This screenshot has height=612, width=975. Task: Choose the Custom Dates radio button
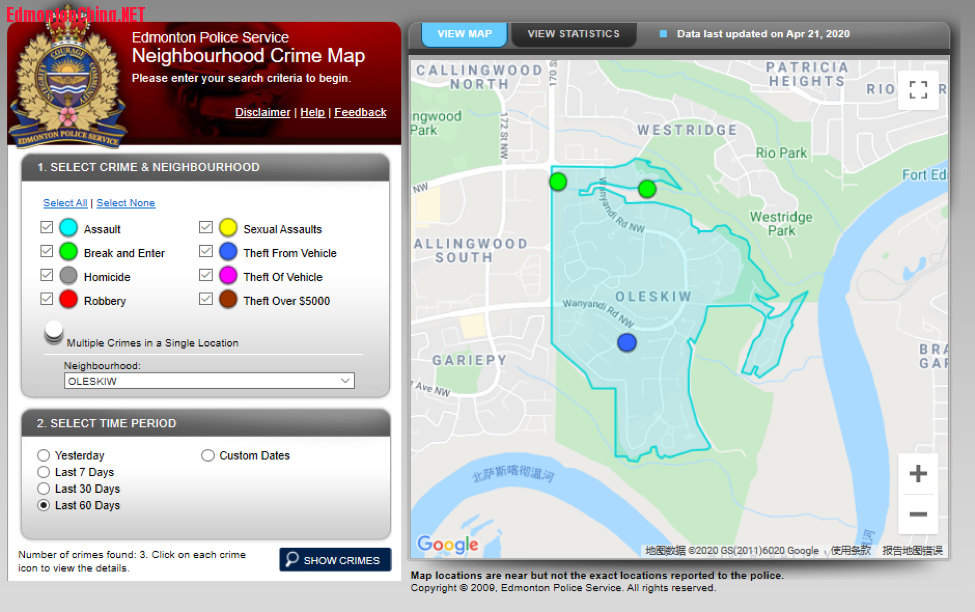[x=208, y=455]
